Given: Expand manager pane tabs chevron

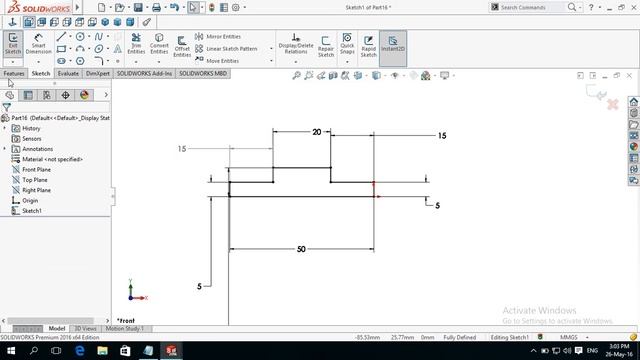Looking at the screenshot, I should pos(106,95).
